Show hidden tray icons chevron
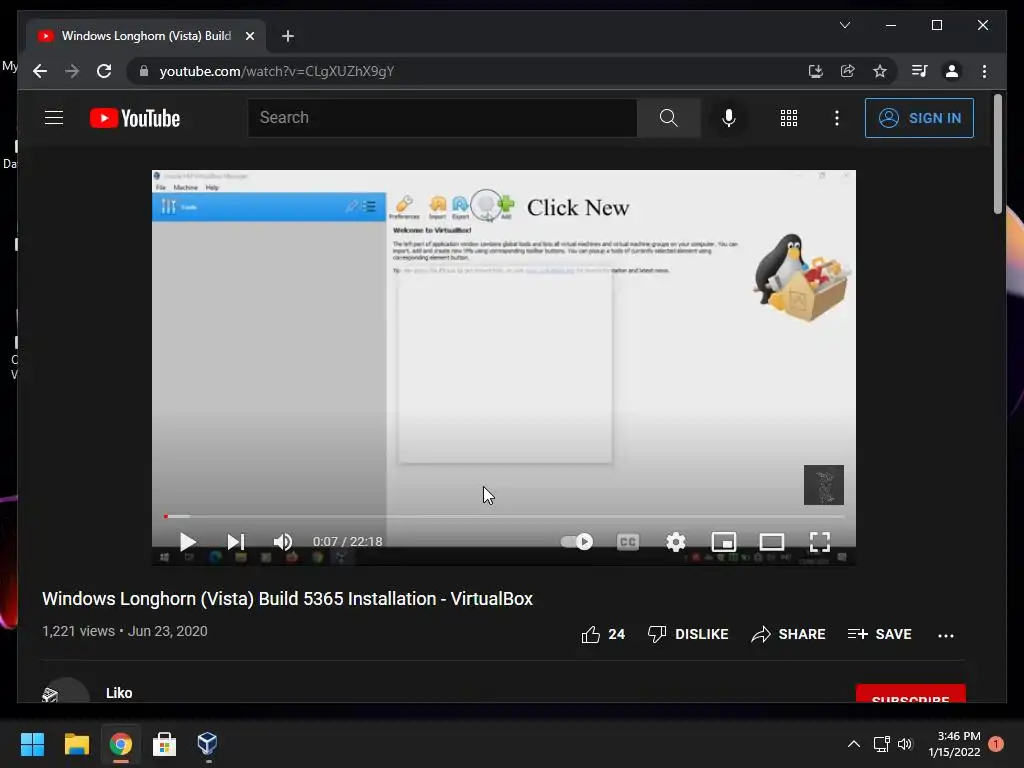Screen dimensions: 1024x768 tap(854, 744)
